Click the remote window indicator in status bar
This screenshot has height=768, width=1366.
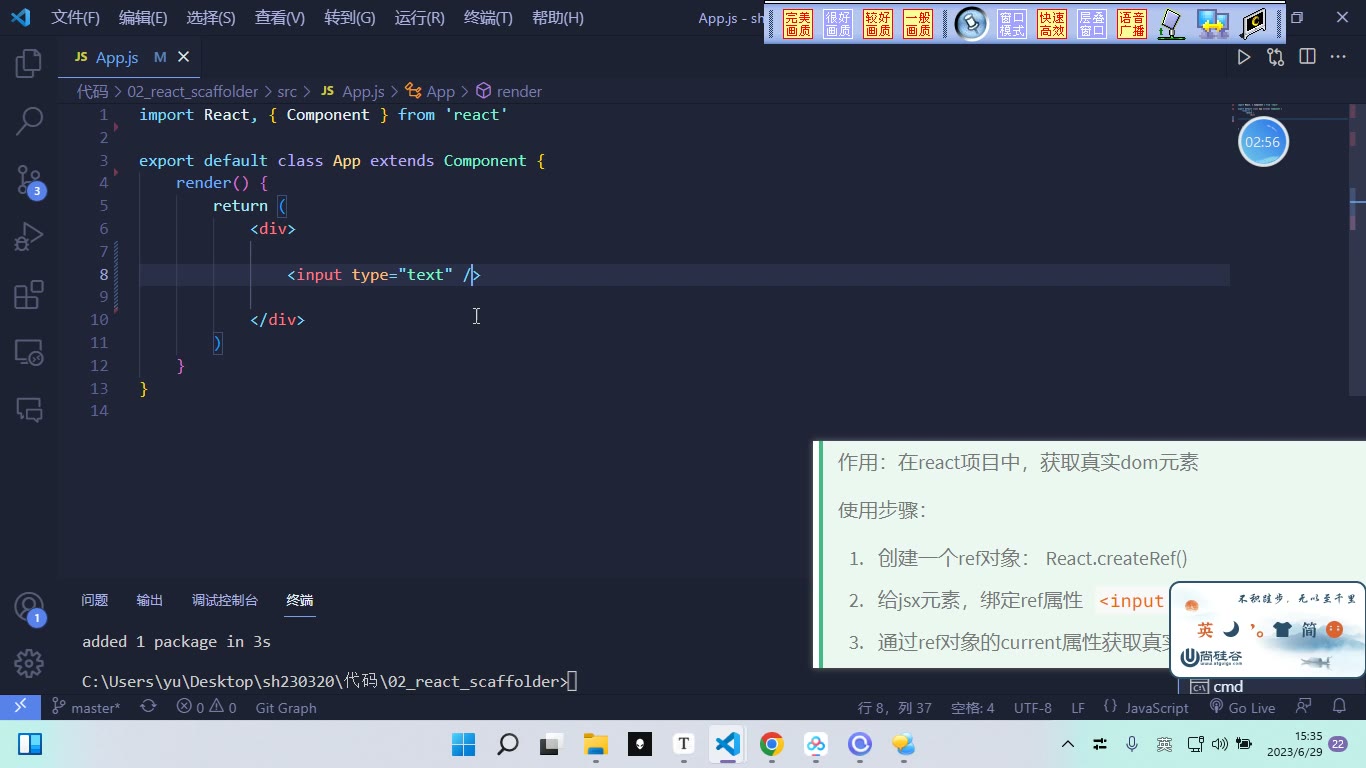pos(20,707)
